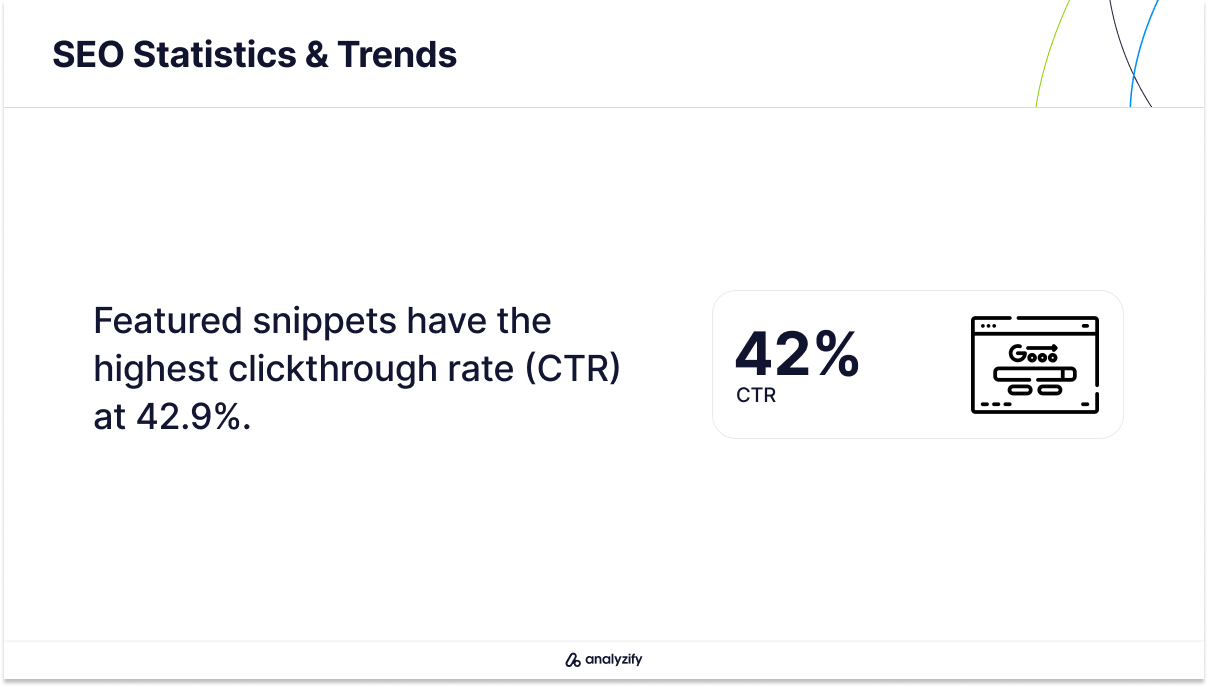Screen dimensions: 1208x687
Task: Click the large '42%' figure
Action: [x=797, y=353]
